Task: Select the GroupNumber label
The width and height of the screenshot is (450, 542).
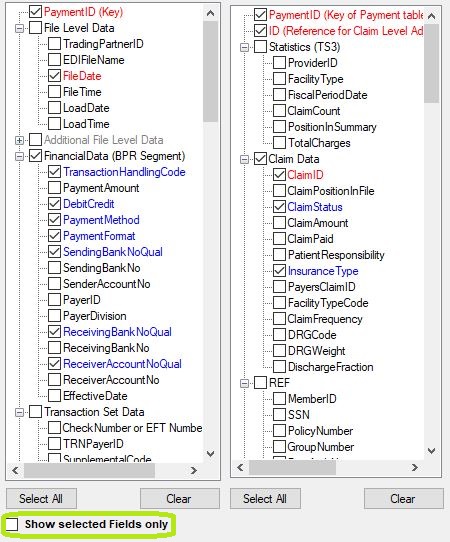Action: click(x=321, y=447)
